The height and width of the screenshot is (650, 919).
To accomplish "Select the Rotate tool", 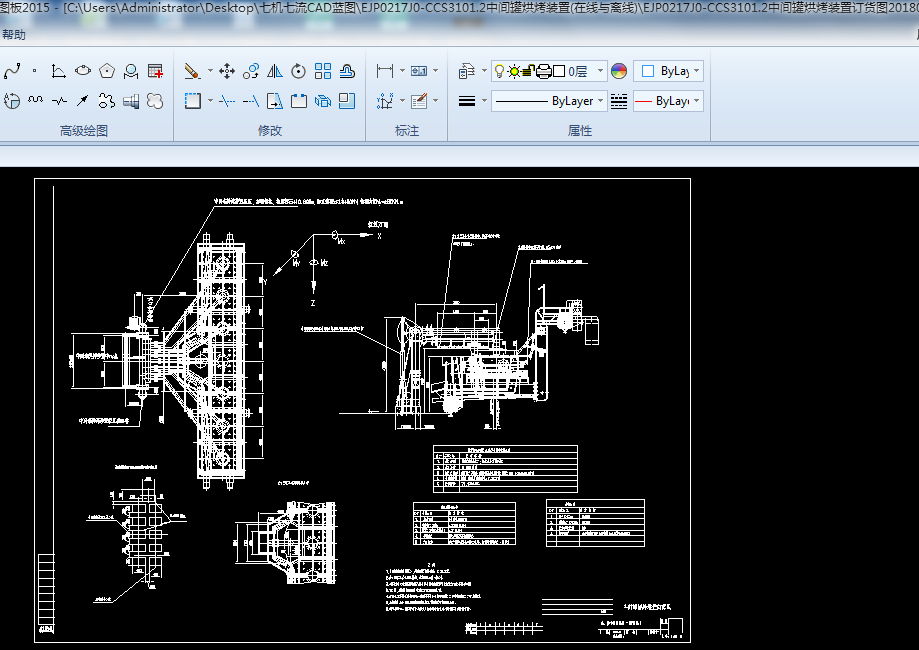I will (x=299, y=71).
